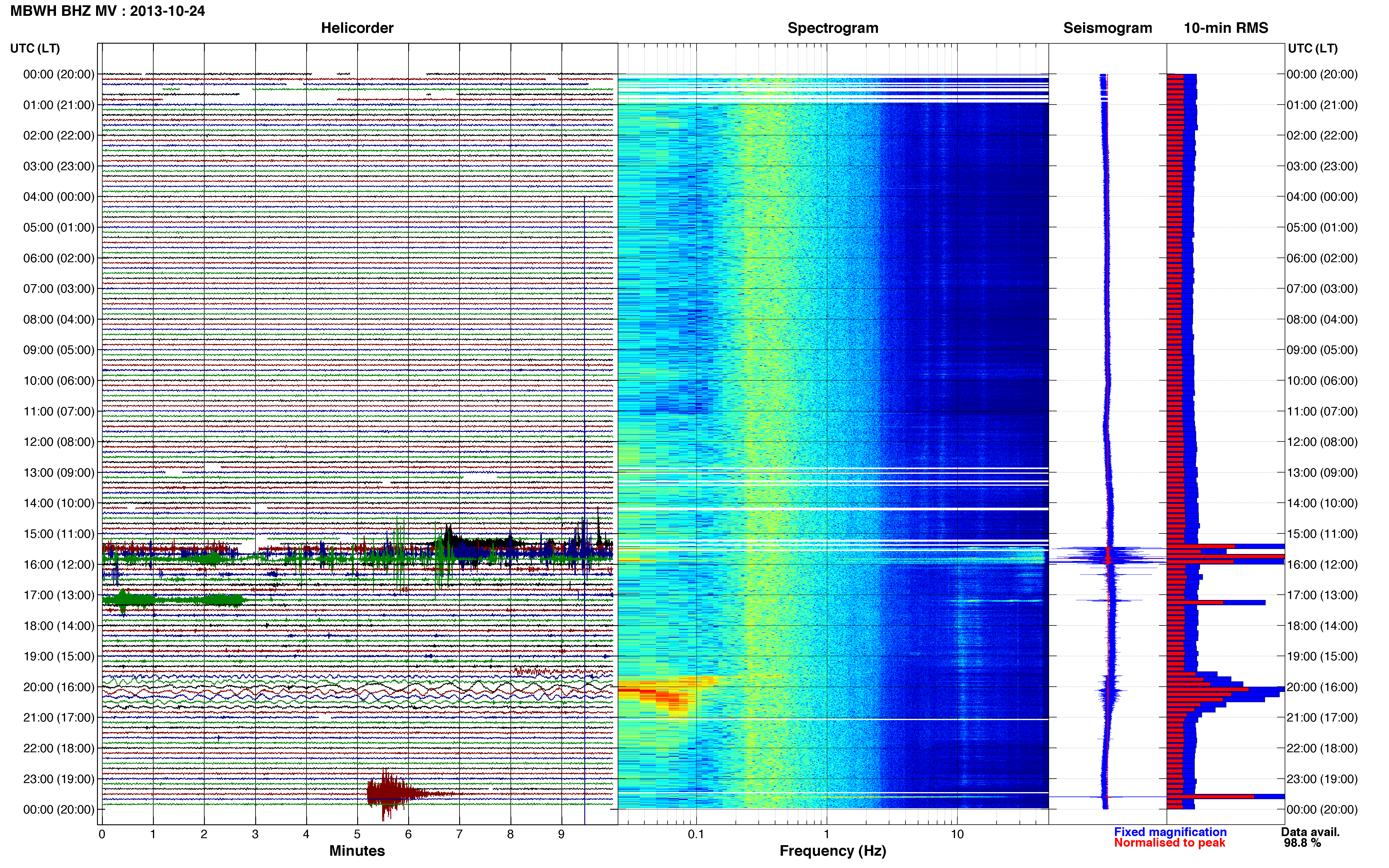Click the 1 Hz frequency tick label
The height and width of the screenshot is (868, 1389).
pos(827,834)
